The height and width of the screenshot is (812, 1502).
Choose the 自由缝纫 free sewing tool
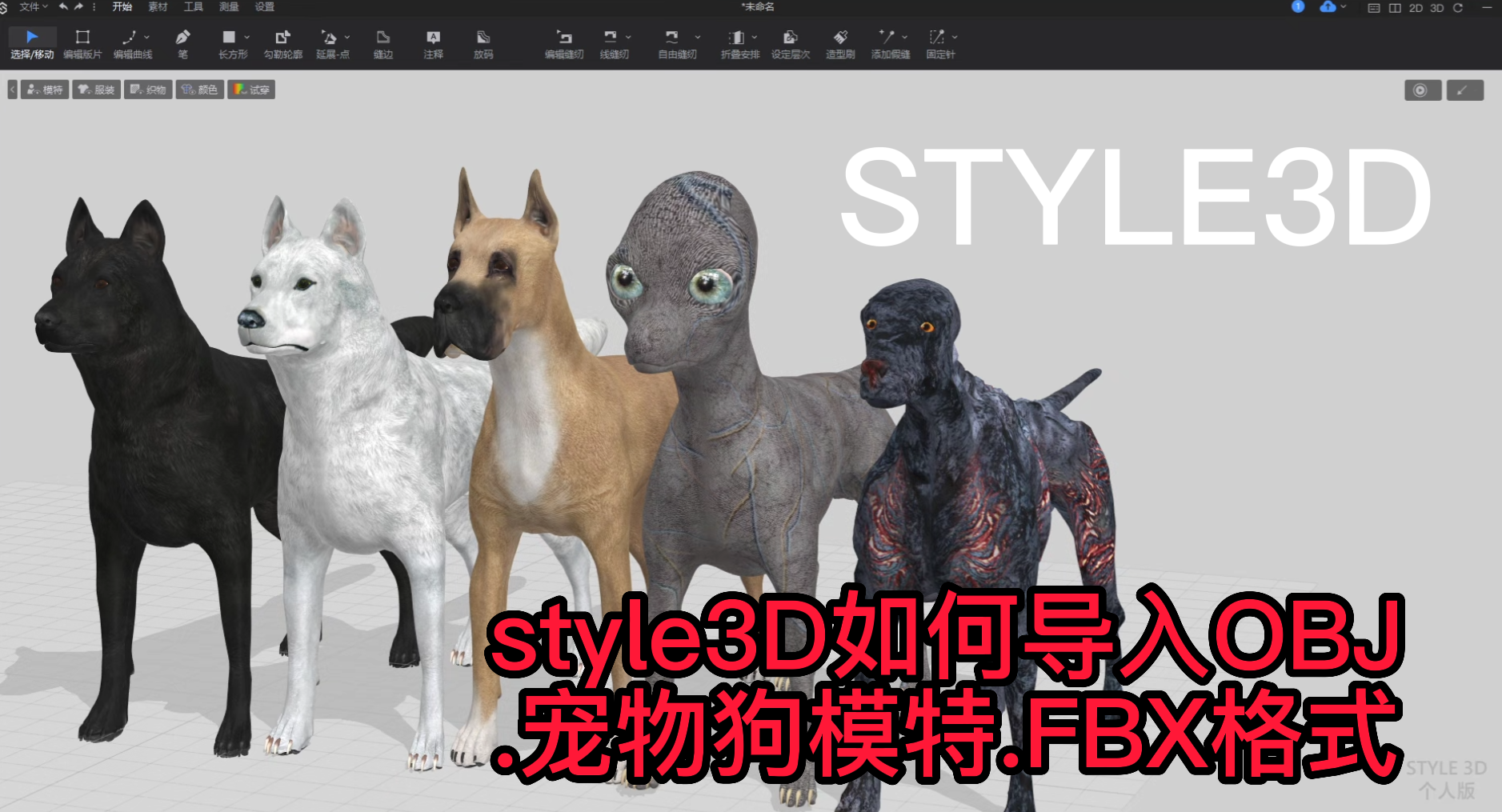point(677,44)
